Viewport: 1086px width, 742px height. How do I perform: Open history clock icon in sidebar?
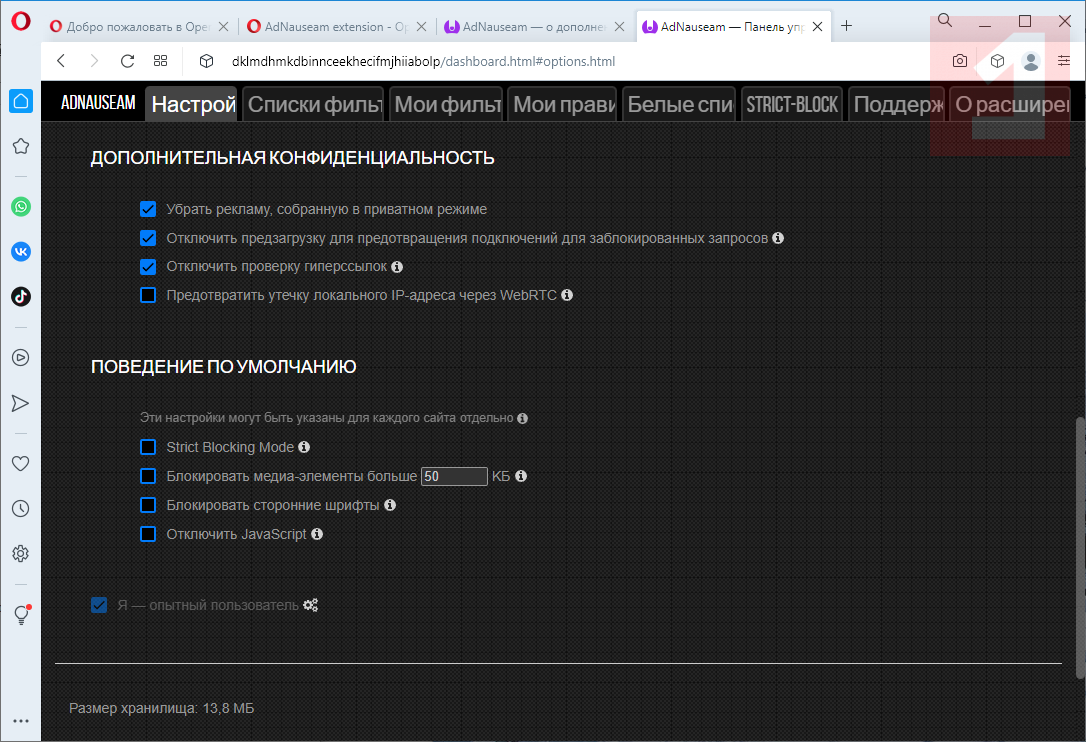pos(21,509)
